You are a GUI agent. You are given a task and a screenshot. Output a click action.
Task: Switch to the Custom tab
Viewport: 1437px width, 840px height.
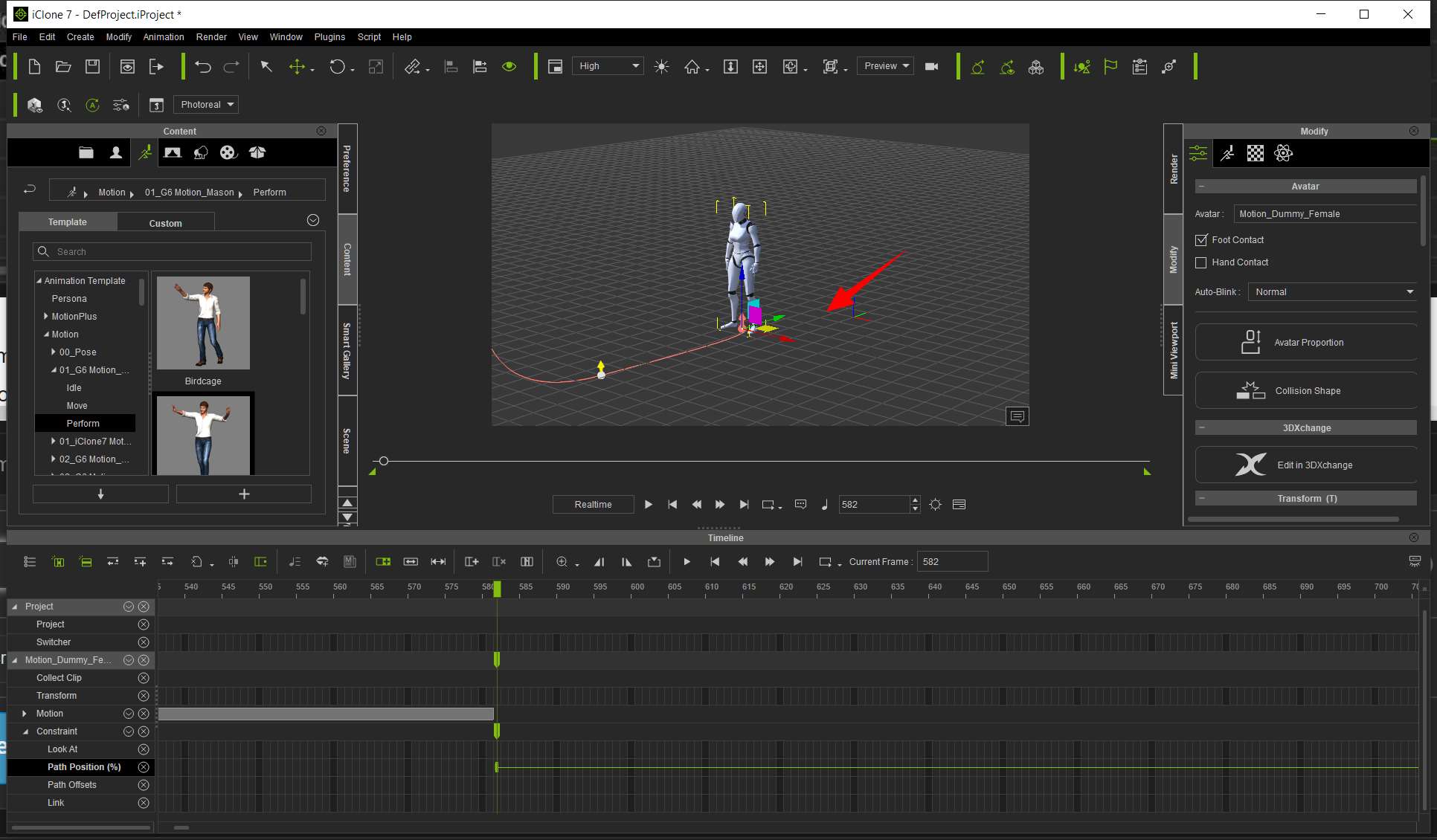(165, 223)
